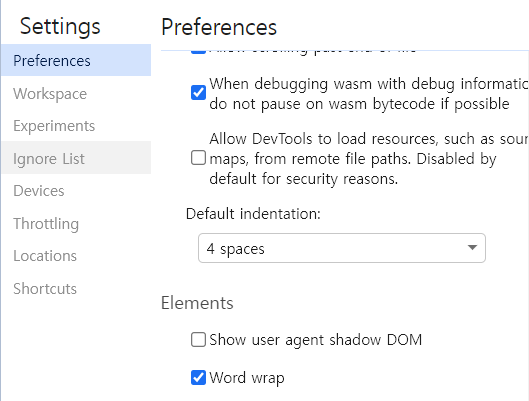The height and width of the screenshot is (401, 529).
Task: Click the large 'Preferences' page heading
Action: pos(219,27)
